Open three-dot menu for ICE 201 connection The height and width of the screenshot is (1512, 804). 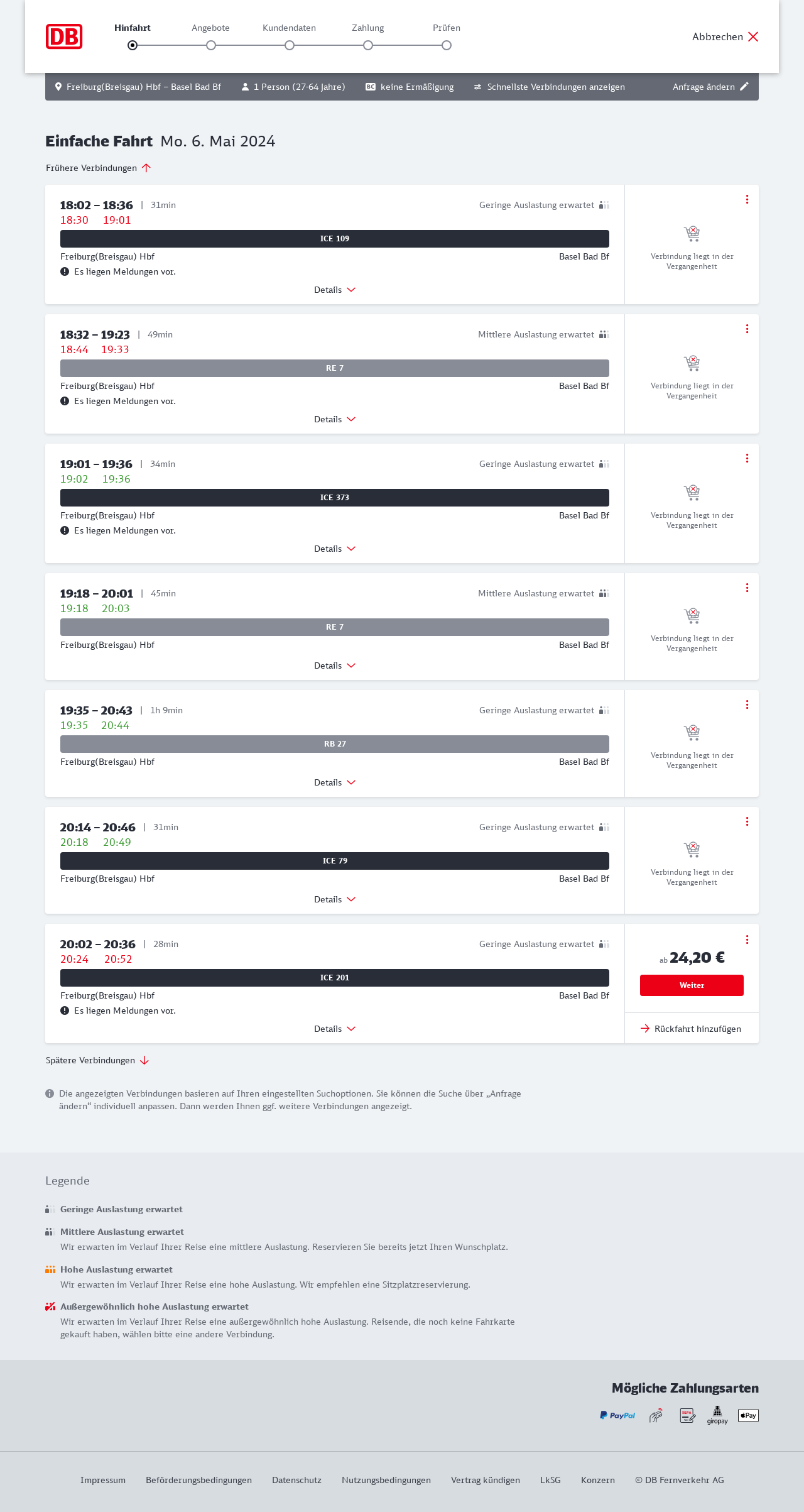pos(747,940)
